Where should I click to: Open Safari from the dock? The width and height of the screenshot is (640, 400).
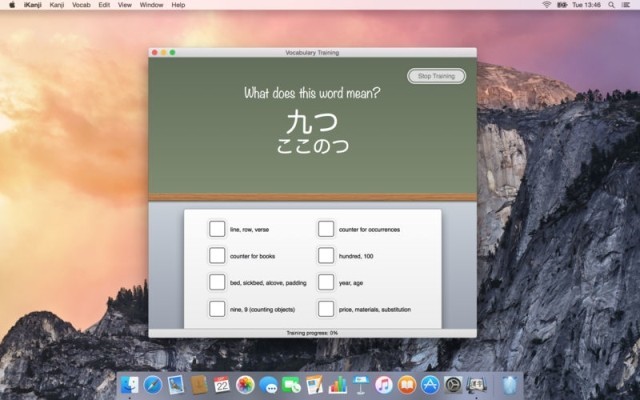click(153, 384)
